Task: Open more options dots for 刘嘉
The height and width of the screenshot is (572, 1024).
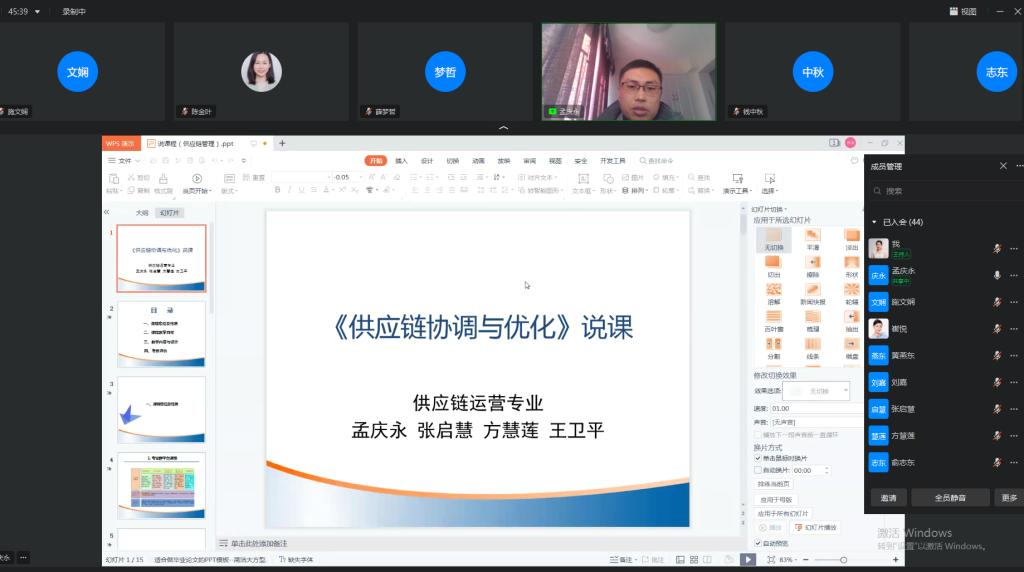Action: coord(1014,382)
